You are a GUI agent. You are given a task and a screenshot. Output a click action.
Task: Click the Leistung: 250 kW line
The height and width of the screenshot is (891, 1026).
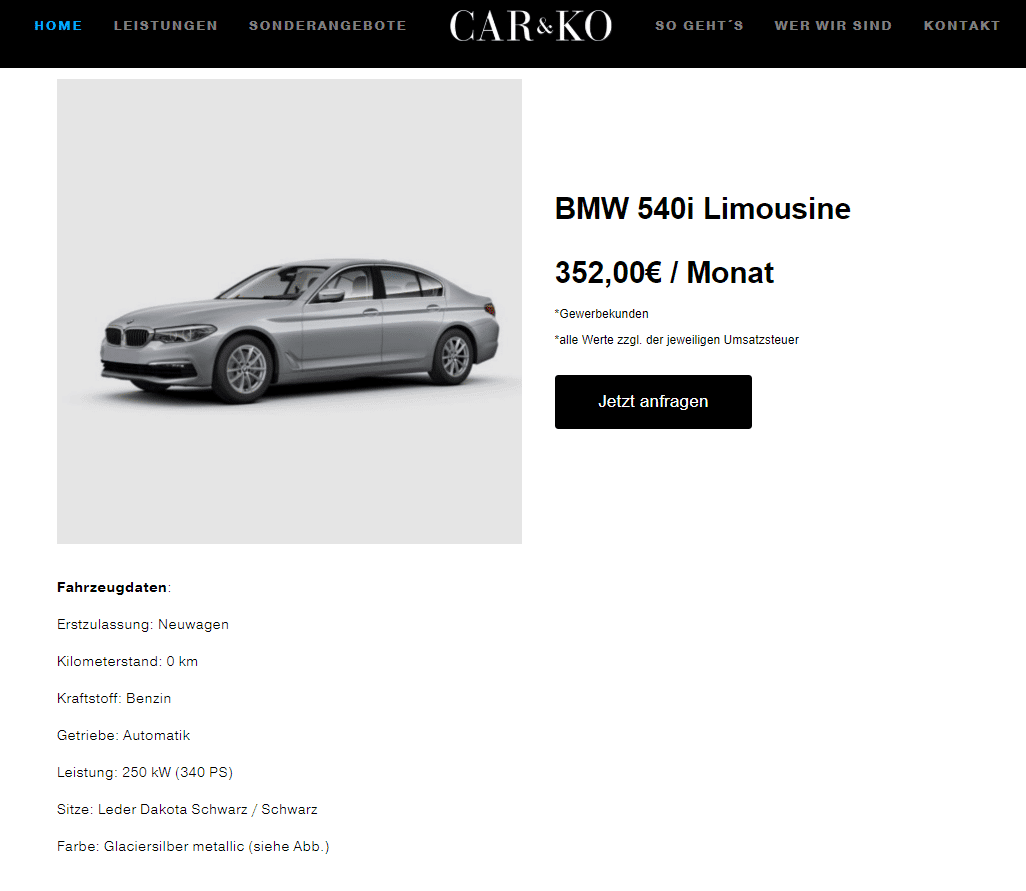145,773
